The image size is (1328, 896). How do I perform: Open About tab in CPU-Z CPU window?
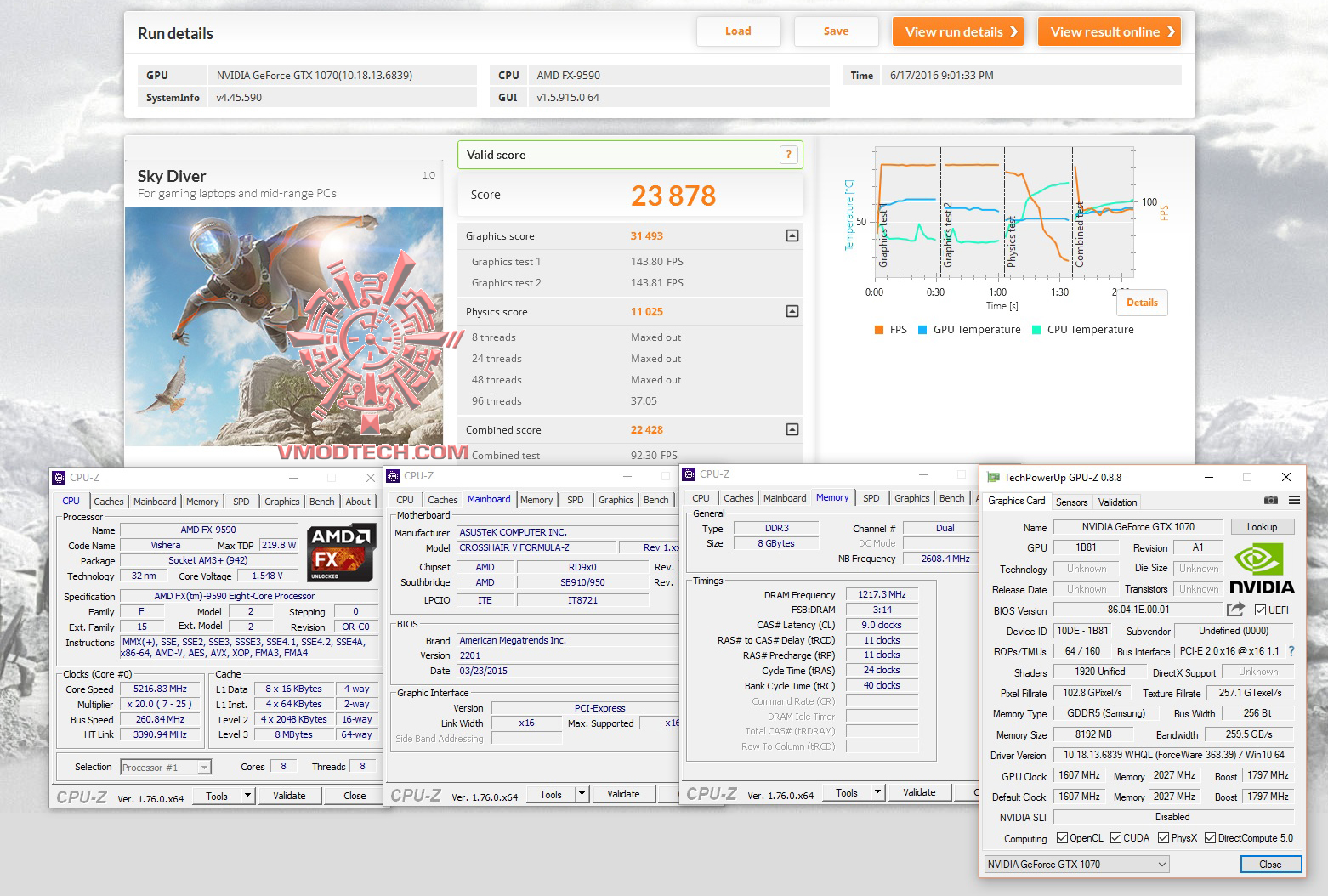358,502
